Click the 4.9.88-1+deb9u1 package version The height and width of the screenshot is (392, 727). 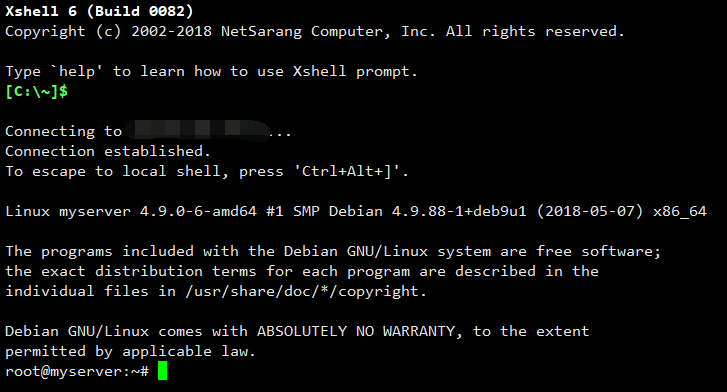(459, 212)
